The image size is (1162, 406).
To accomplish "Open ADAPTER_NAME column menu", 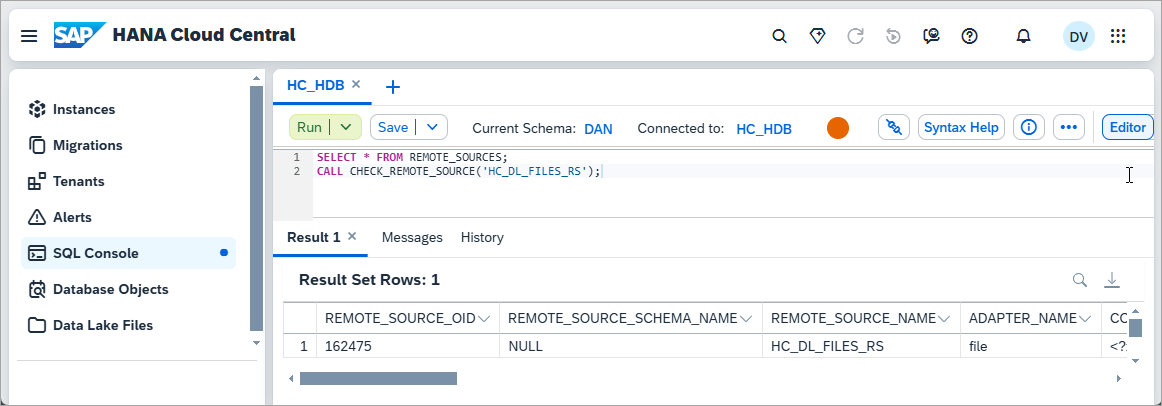I will [1085, 319].
